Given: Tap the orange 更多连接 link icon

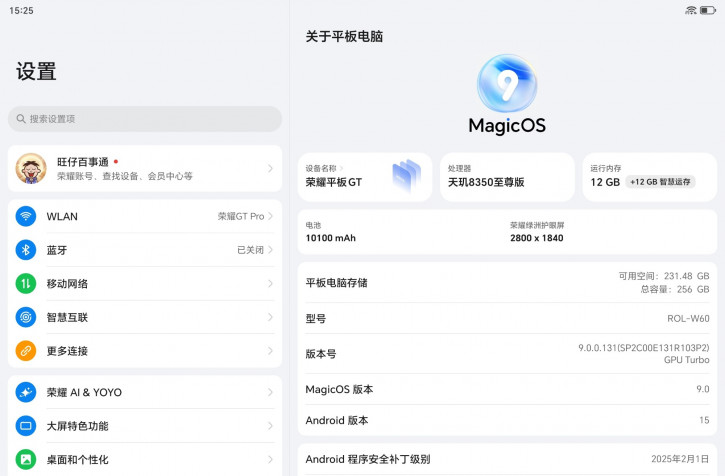Looking at the screenshot, I should tap(26, 351).
